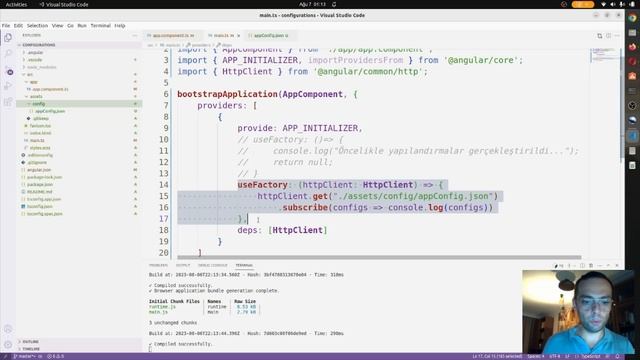Switch to the DEBUG CONSOLE panel tab
Image resolution: width=640 pixels, height=360 pixels.
coord(213,266)
